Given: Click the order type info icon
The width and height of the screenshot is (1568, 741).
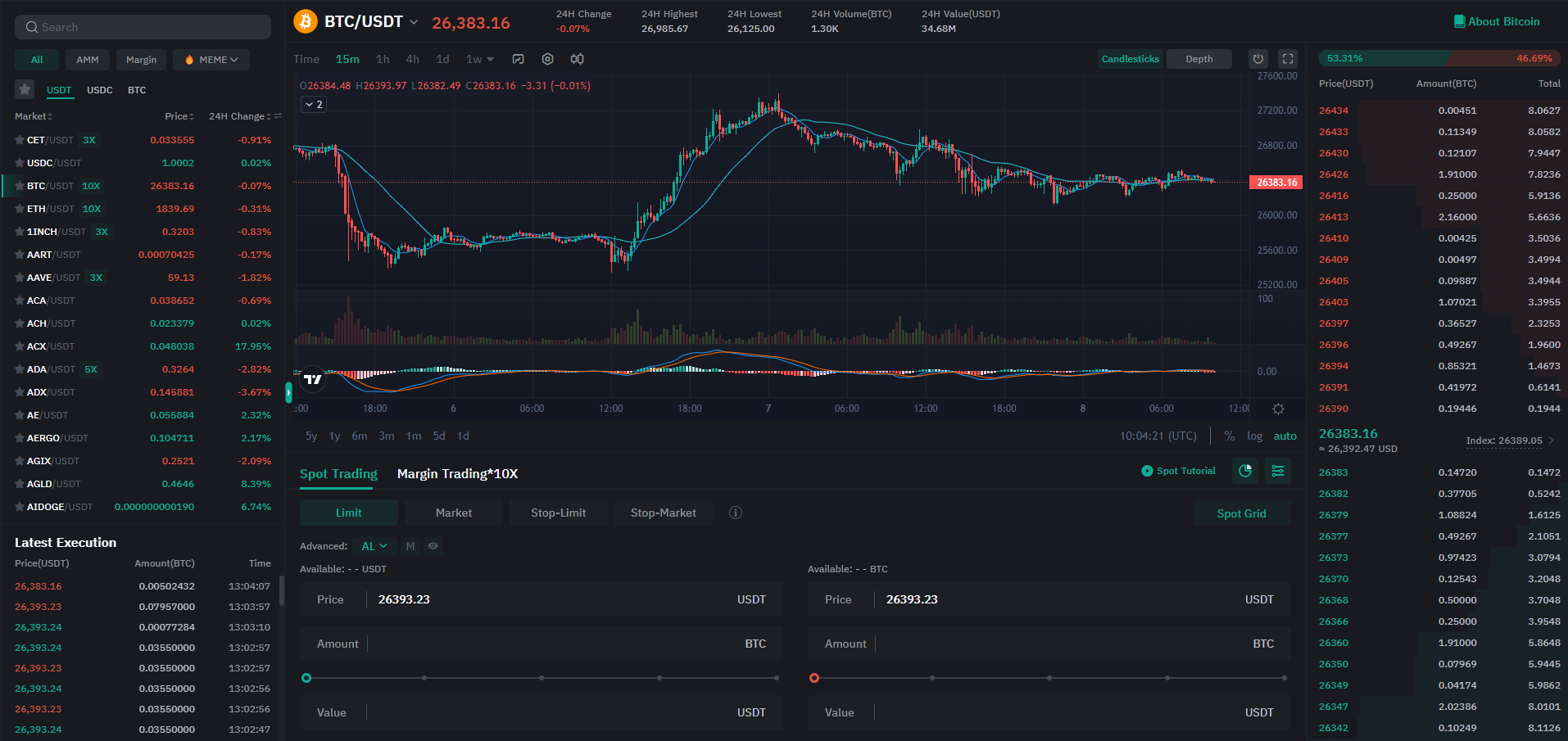Looking at the screenshot, I should pyautogui.click(x=736, y=513).
